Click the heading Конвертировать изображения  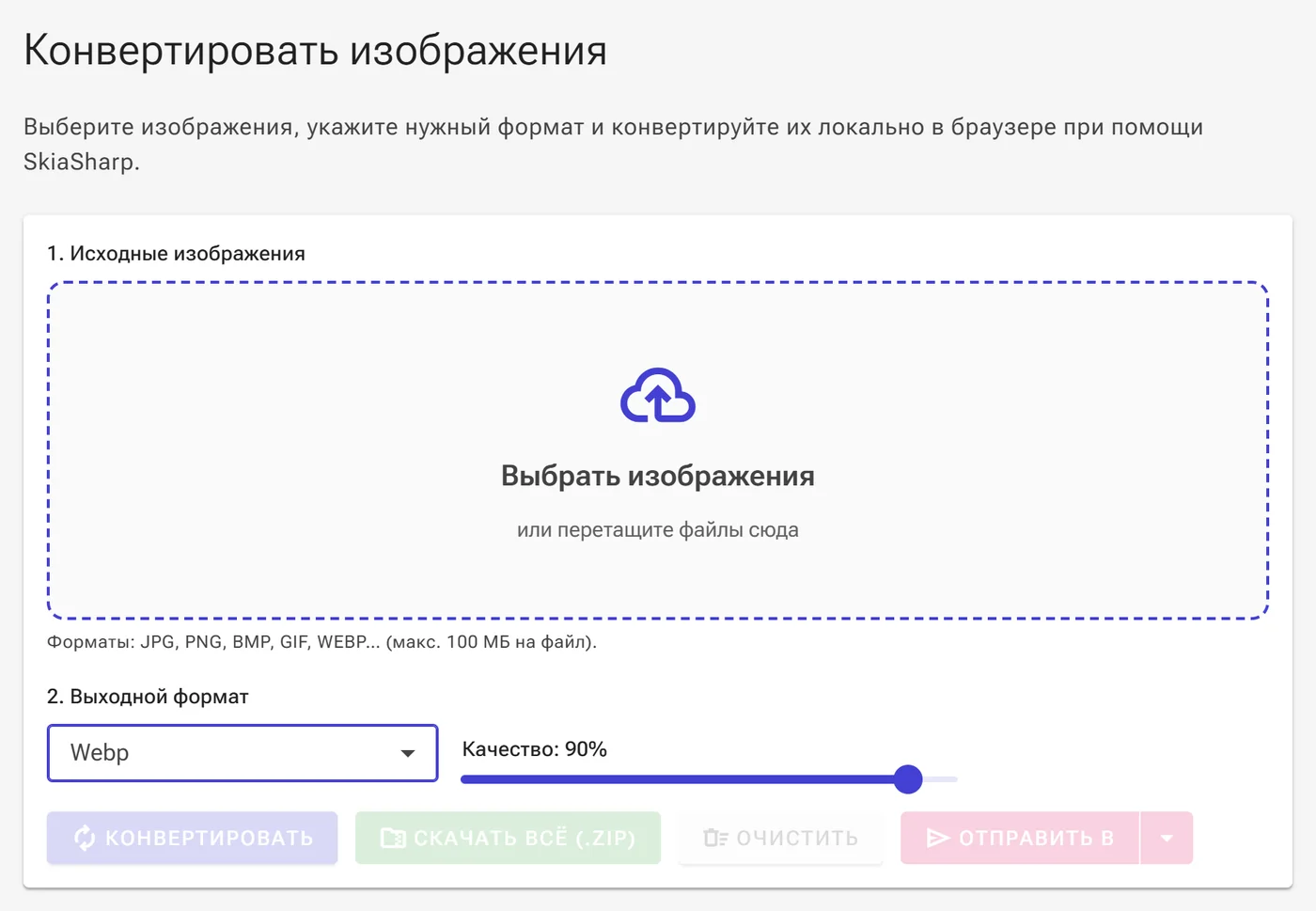click(x=315, y=51)
